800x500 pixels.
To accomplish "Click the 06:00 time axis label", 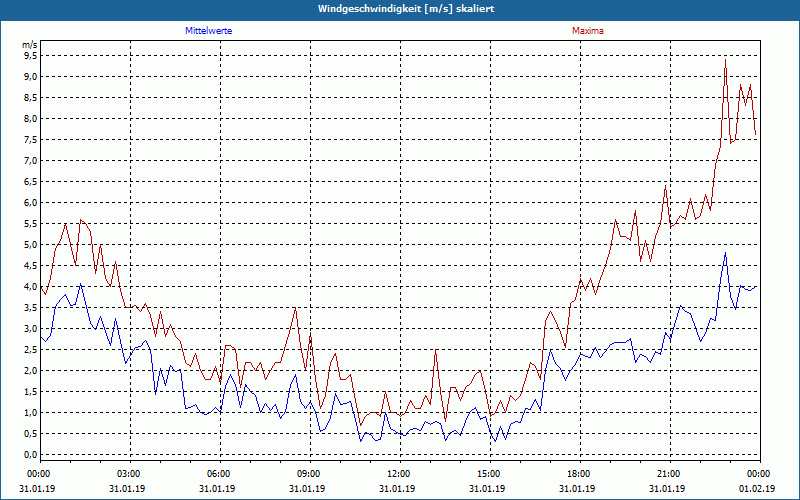I will click(x=220, y=474).
